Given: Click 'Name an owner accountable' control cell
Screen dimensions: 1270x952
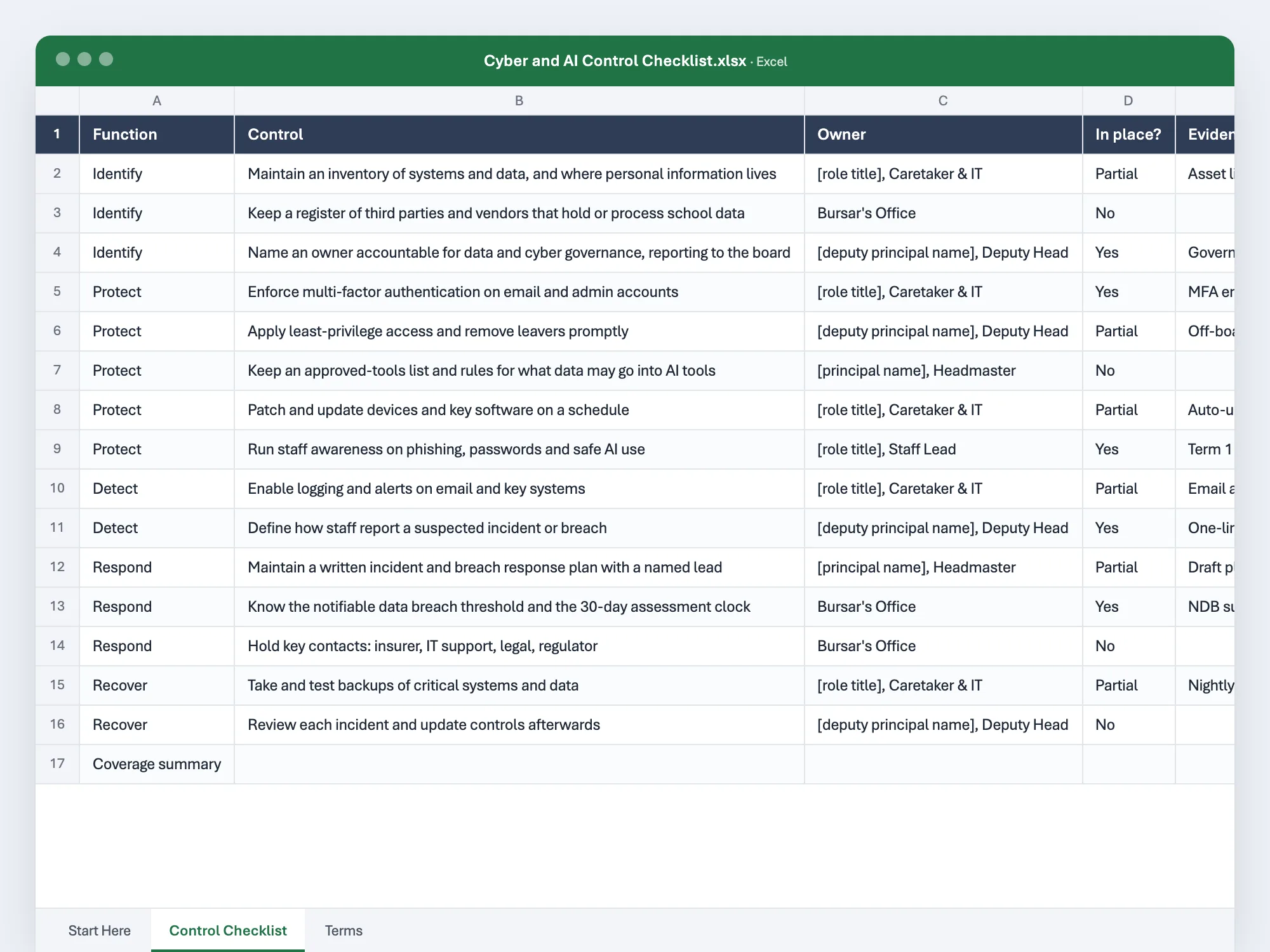Looking at the screenshot, I should click(519, 252).
